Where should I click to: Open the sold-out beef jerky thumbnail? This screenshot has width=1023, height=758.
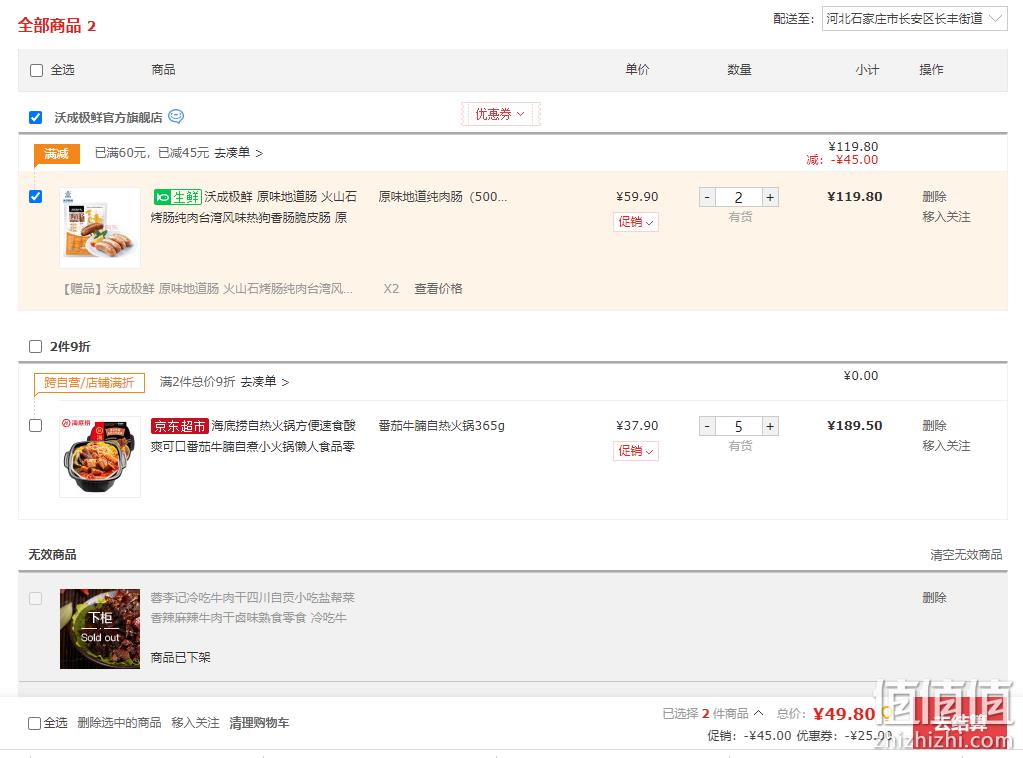pos(100,629)
